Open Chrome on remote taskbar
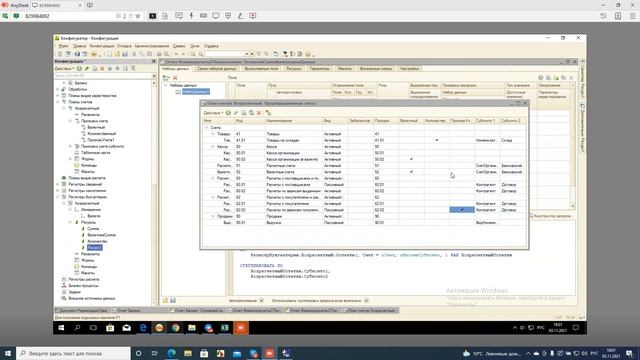 [x=176, y=328]
